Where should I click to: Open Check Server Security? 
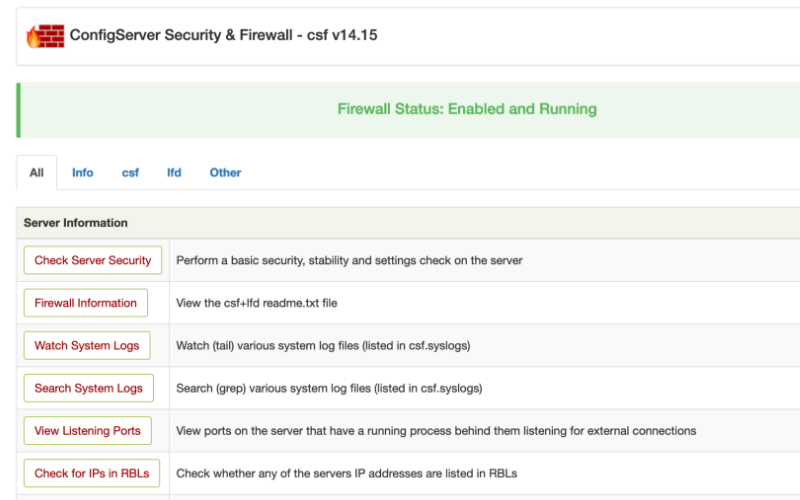tap(93, 260)
